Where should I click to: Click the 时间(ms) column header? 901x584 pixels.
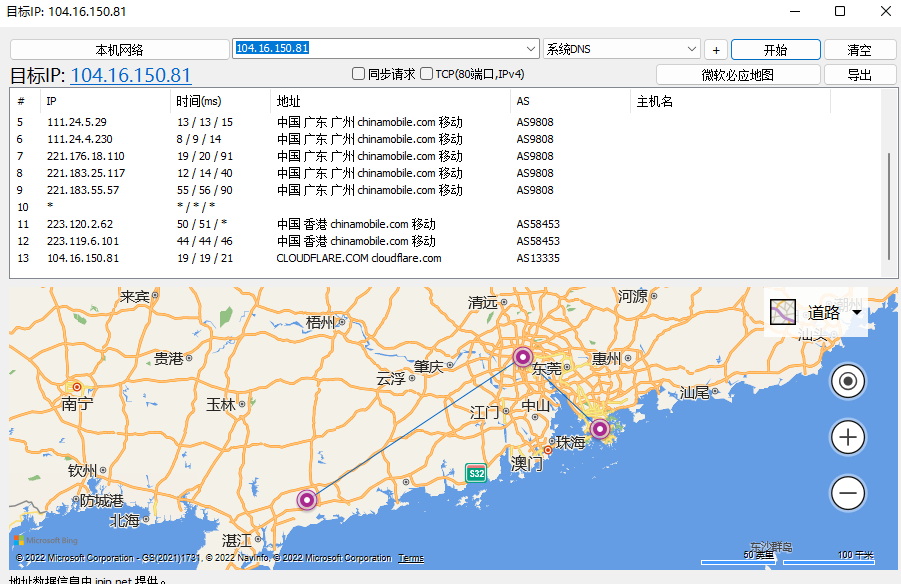coord(220,101)
